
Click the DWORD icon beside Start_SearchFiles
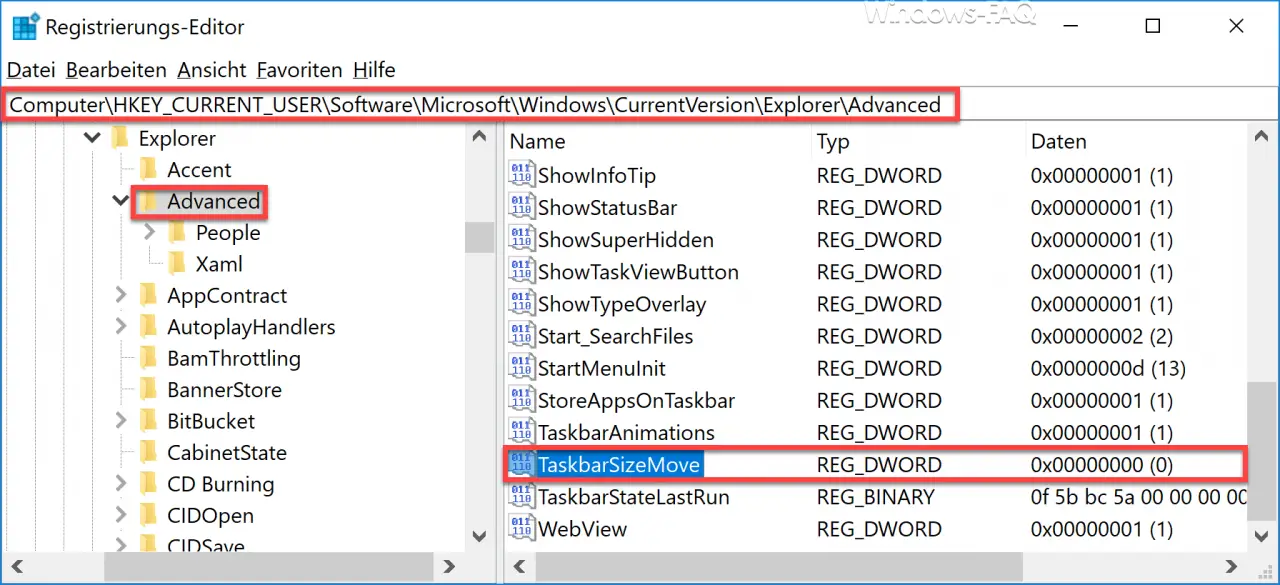tap(522, 335)
